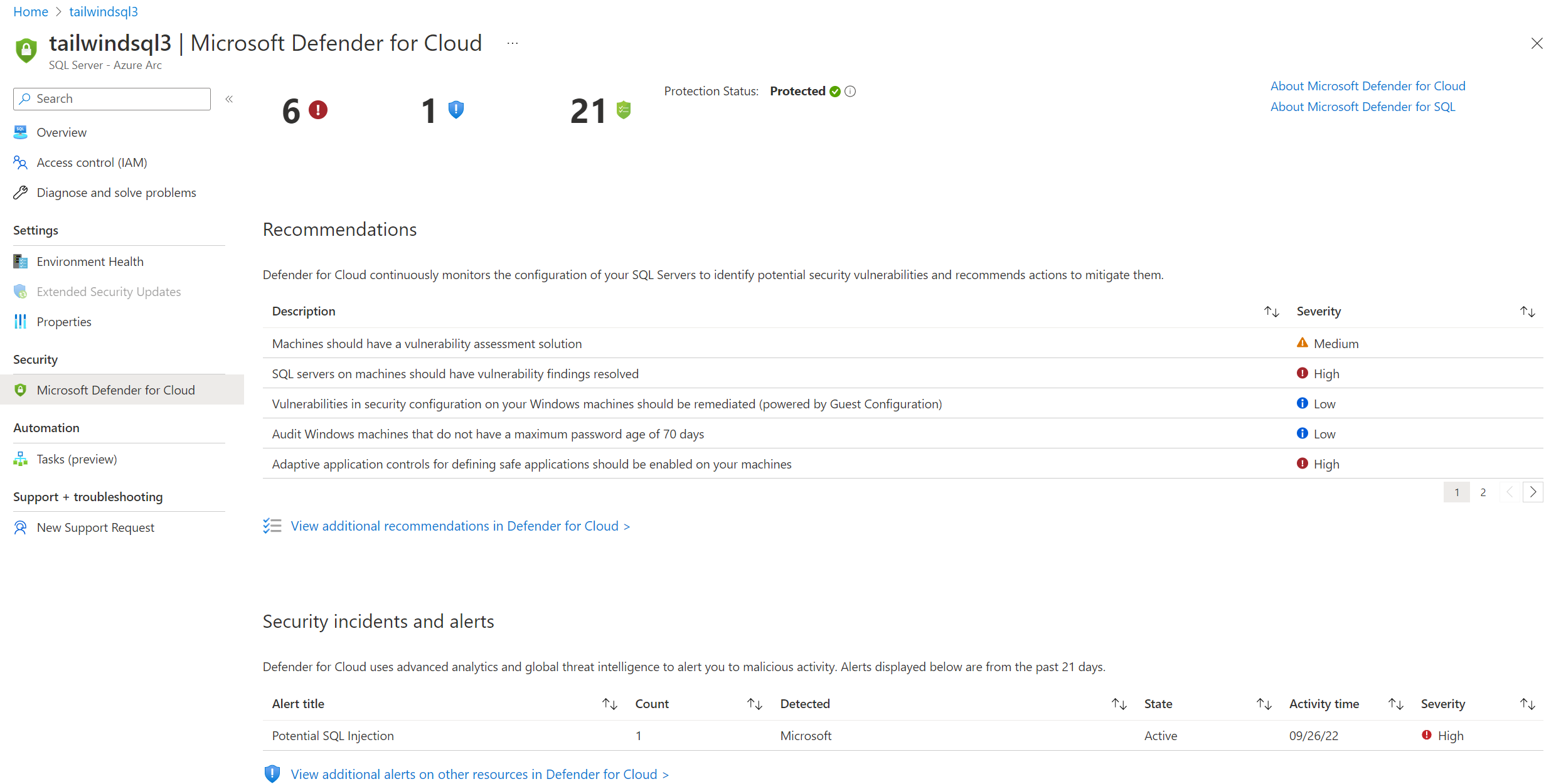Open Diagnose and solve problems menu item
This screenshot has height=784, width=1561.
tap(116, 192)
